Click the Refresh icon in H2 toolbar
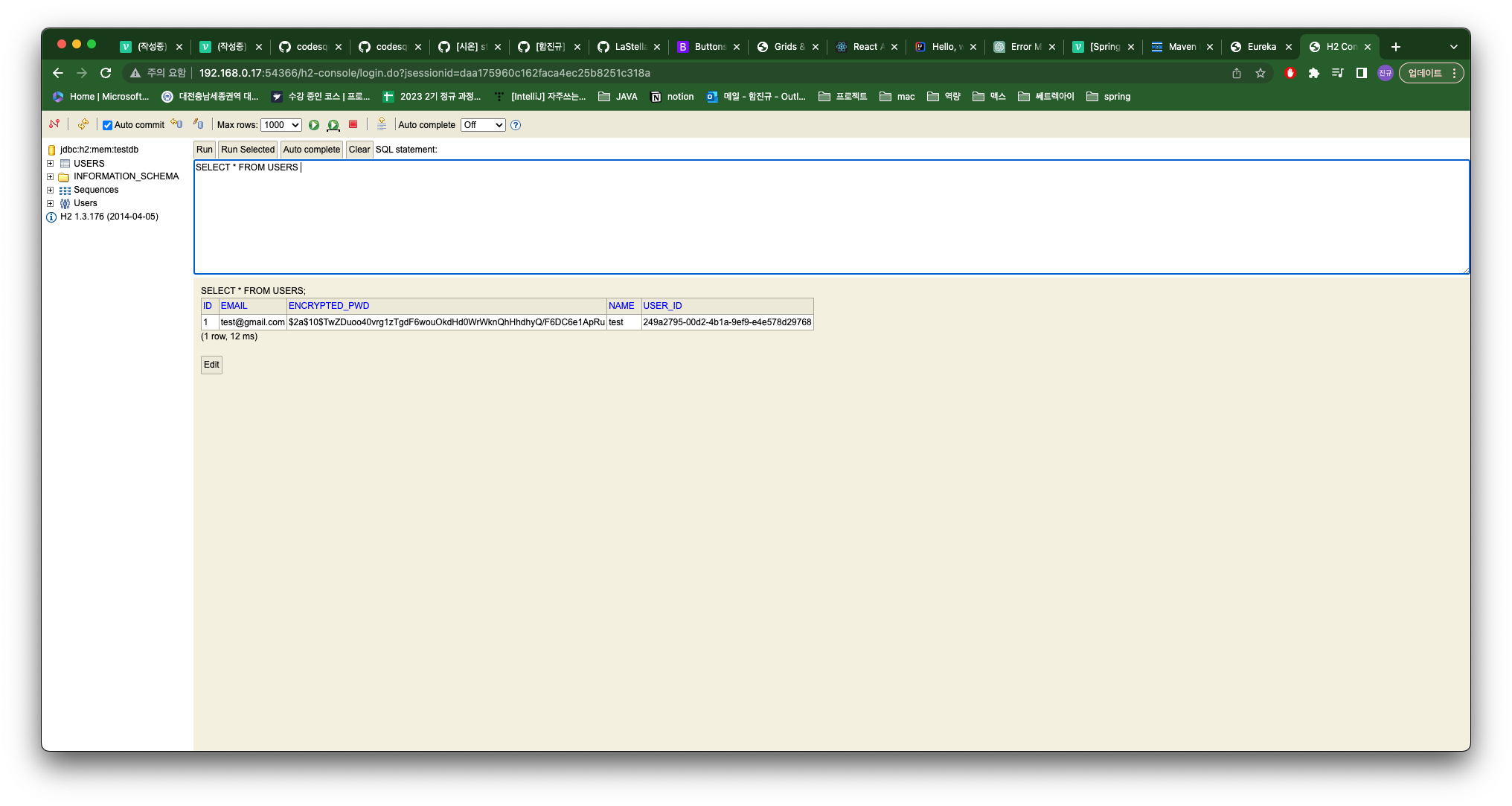The width and height of the screenshot is (1512, 806). (x=83, y=124)
